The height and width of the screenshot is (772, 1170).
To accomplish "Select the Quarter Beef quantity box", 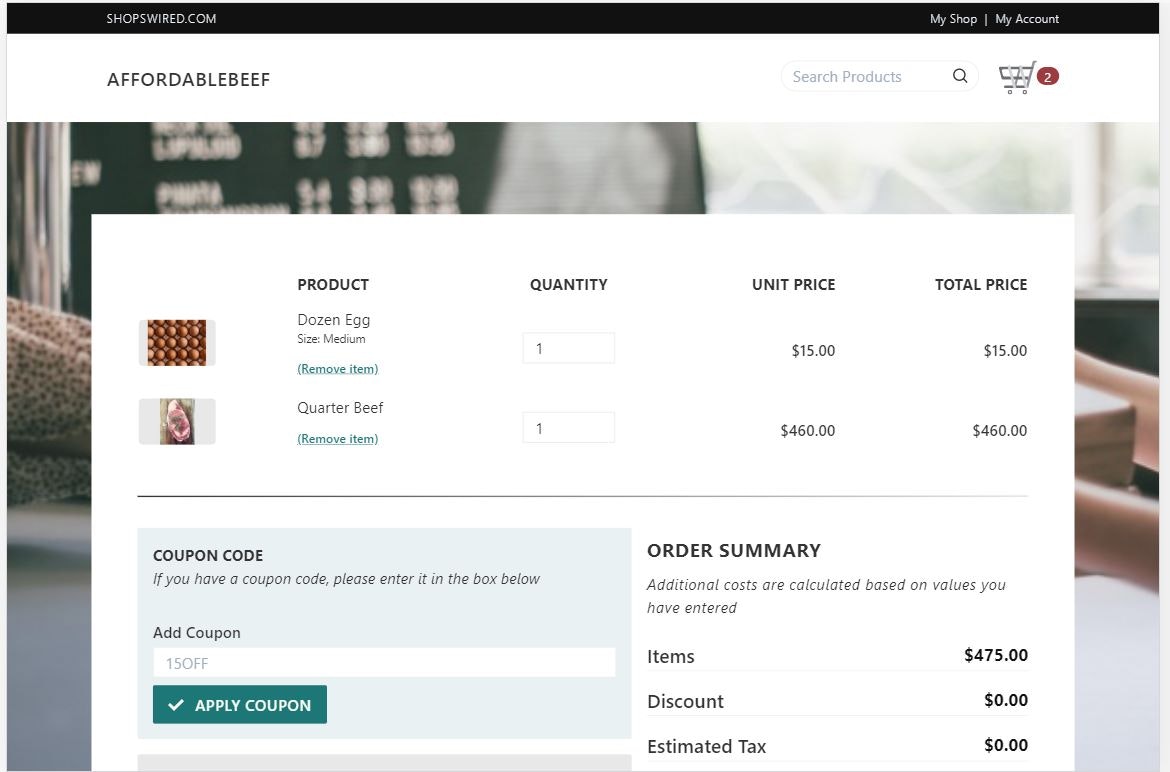I will point(568,427).
